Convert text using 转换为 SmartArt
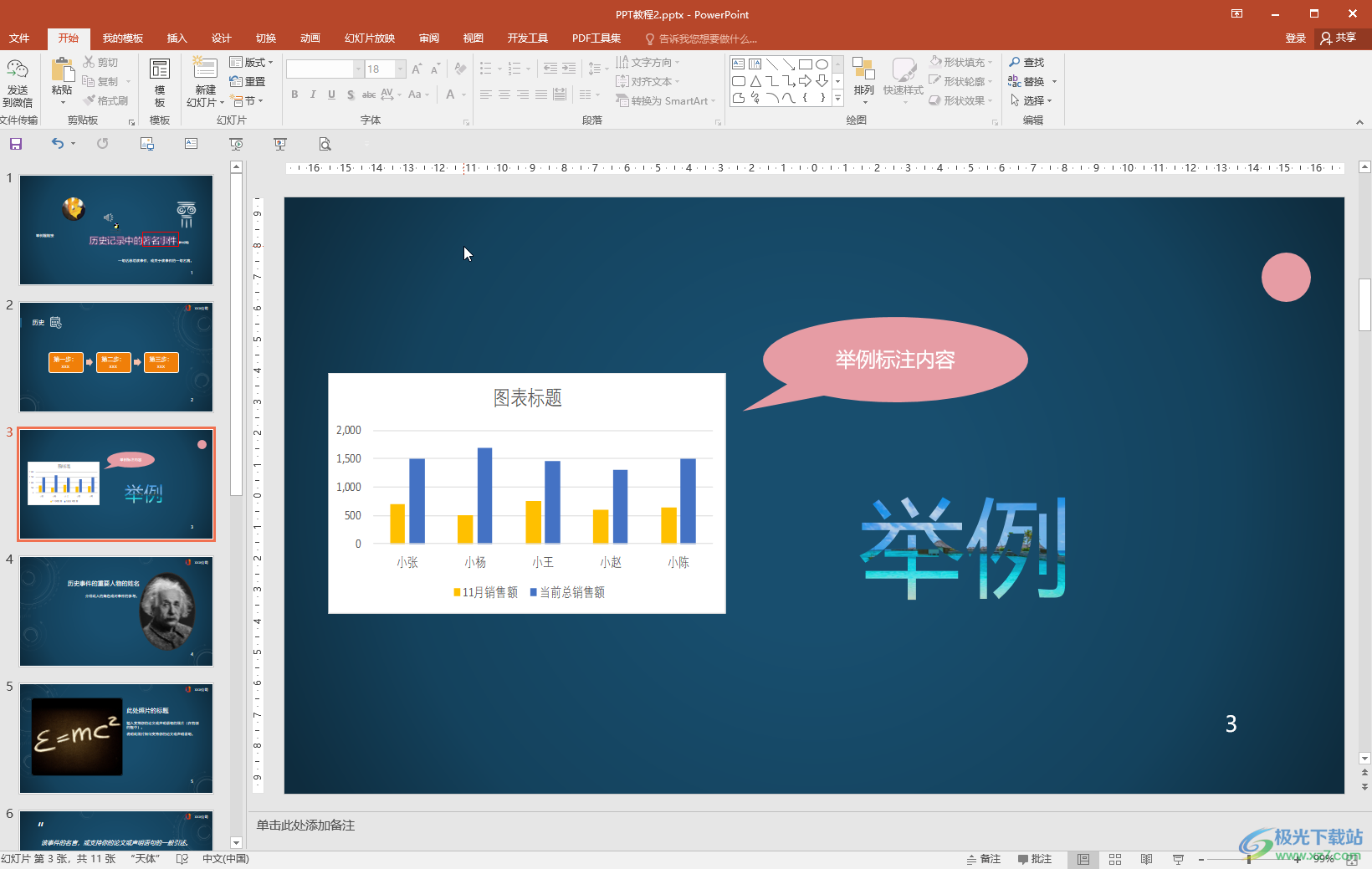 666,100
